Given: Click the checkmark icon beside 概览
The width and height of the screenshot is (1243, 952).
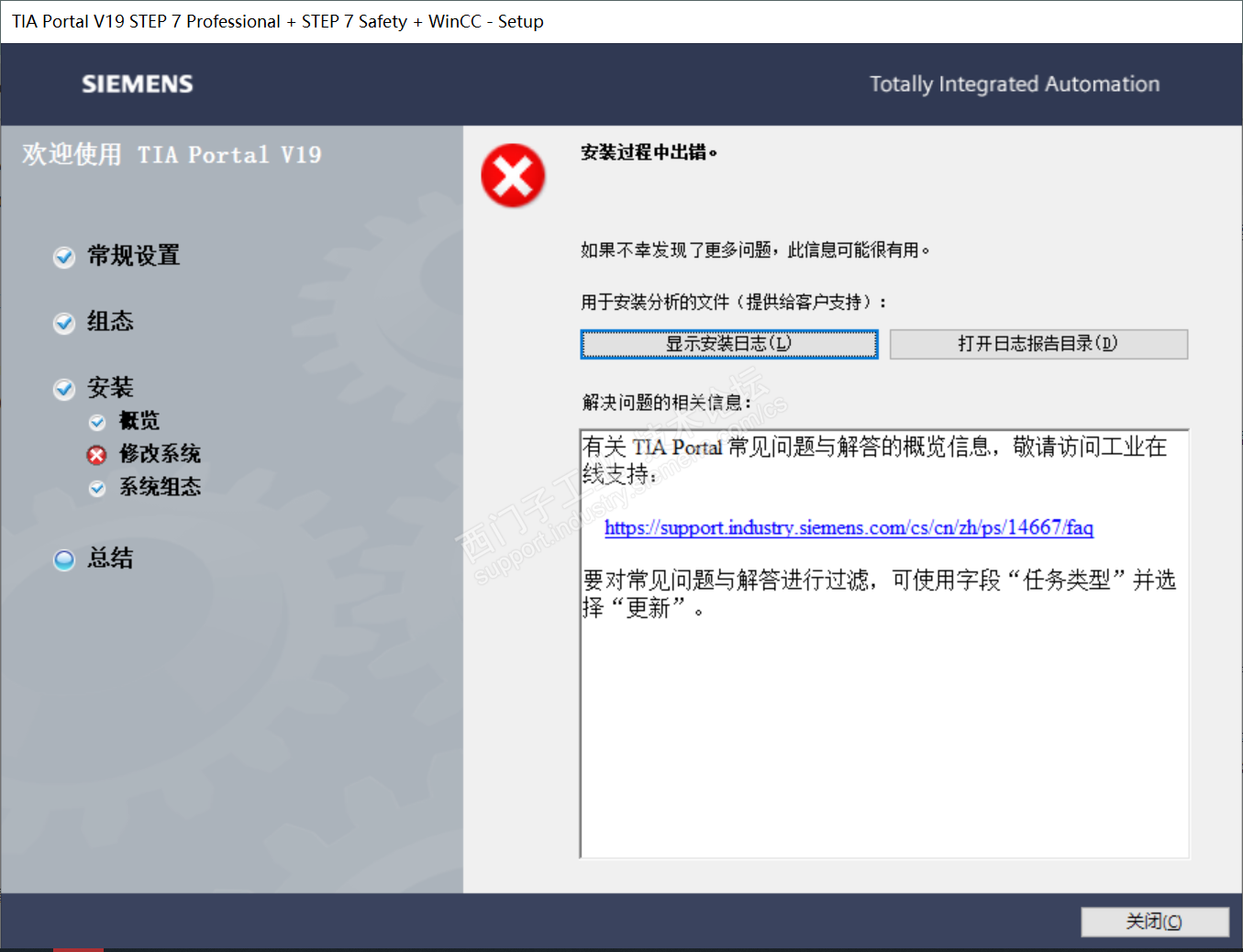Looking at the screenshot, I should tap(97, 422).
